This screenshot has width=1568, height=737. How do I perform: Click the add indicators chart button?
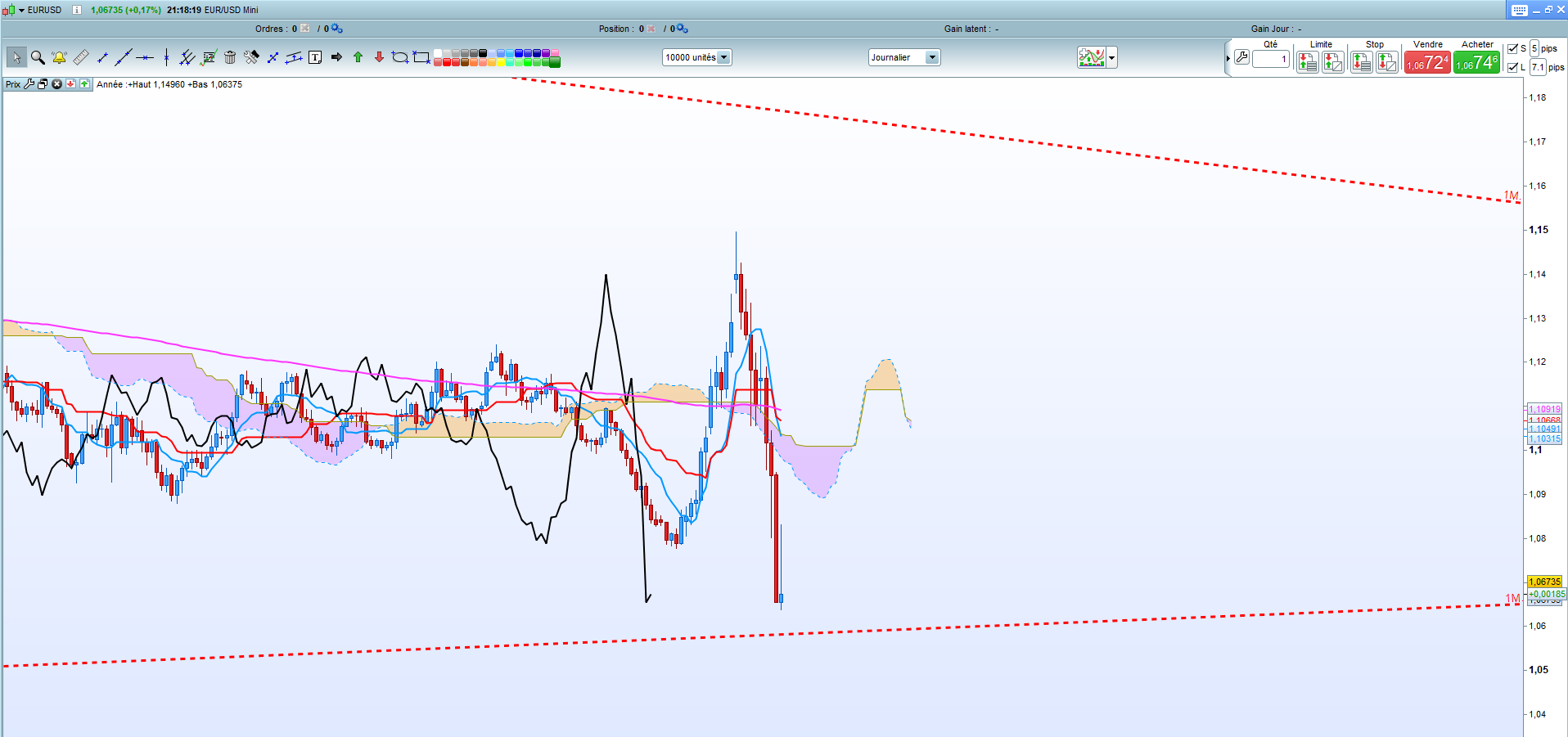1092,57
